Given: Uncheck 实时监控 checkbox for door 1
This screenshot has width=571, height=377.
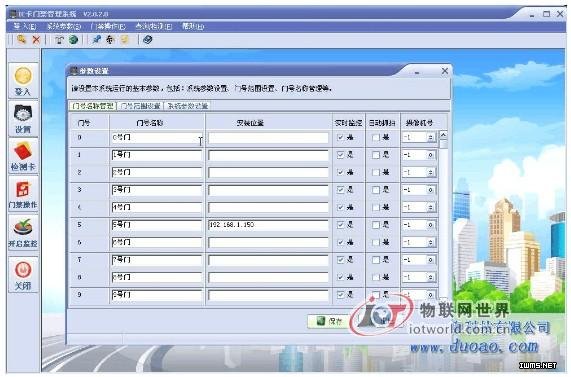Looking at the screenshot, I should click(340, 155).
